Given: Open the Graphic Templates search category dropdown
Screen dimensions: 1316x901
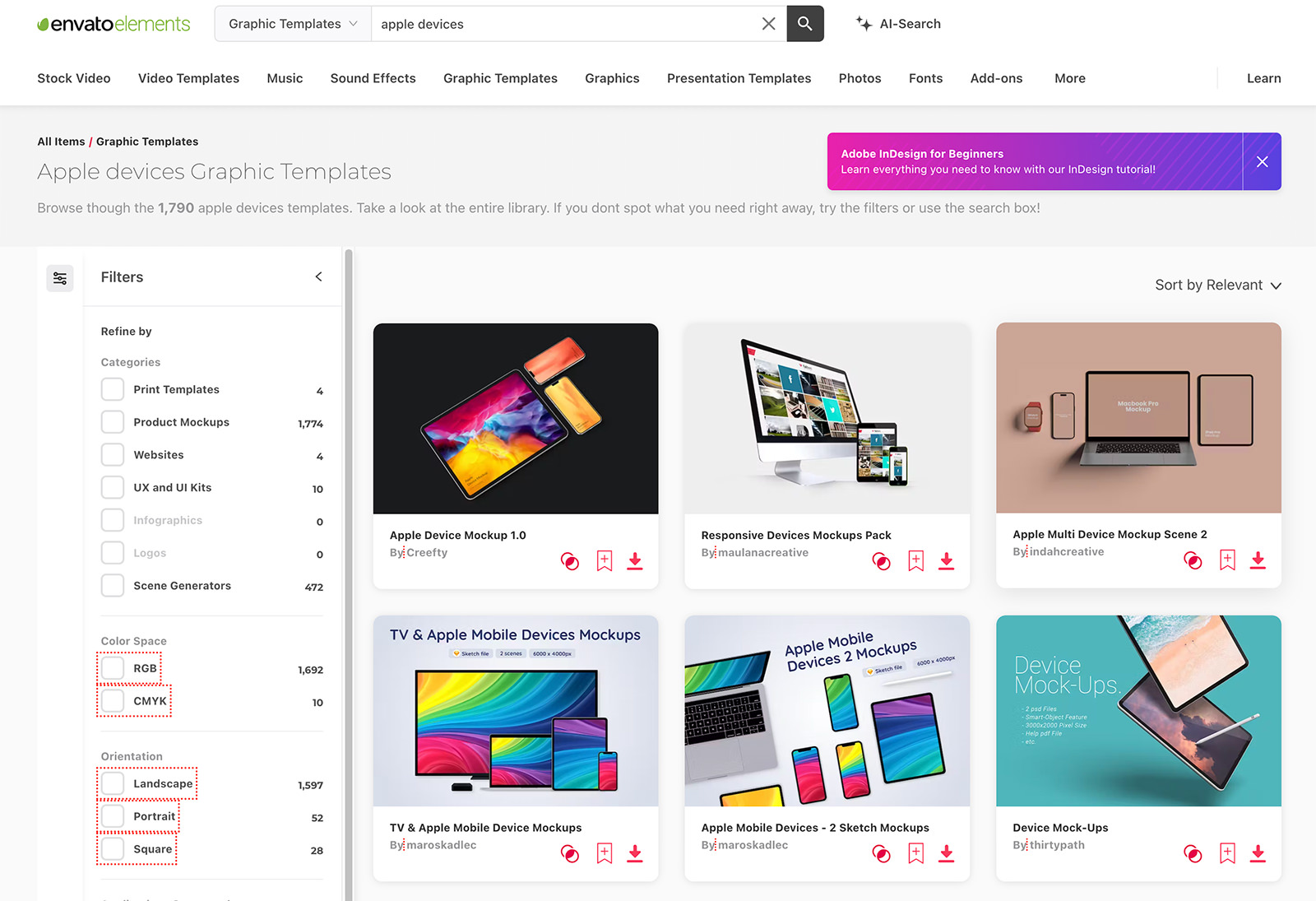Looking at the screenshot, I should (x=293, y=24).
